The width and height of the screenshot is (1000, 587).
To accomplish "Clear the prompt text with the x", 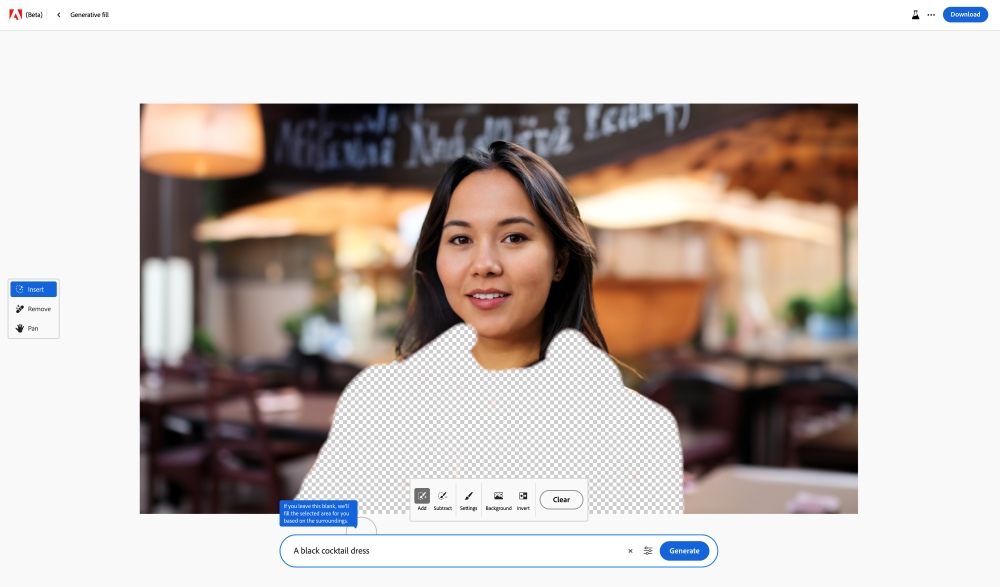I will [x=630, y=550].
